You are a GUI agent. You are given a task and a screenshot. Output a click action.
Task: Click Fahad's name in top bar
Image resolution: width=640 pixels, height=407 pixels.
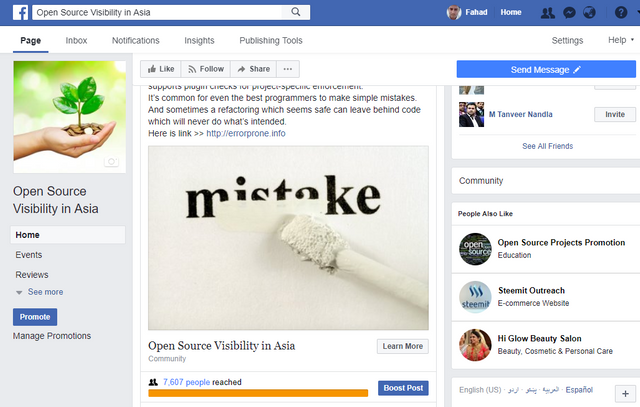click(x=476, y=12)
